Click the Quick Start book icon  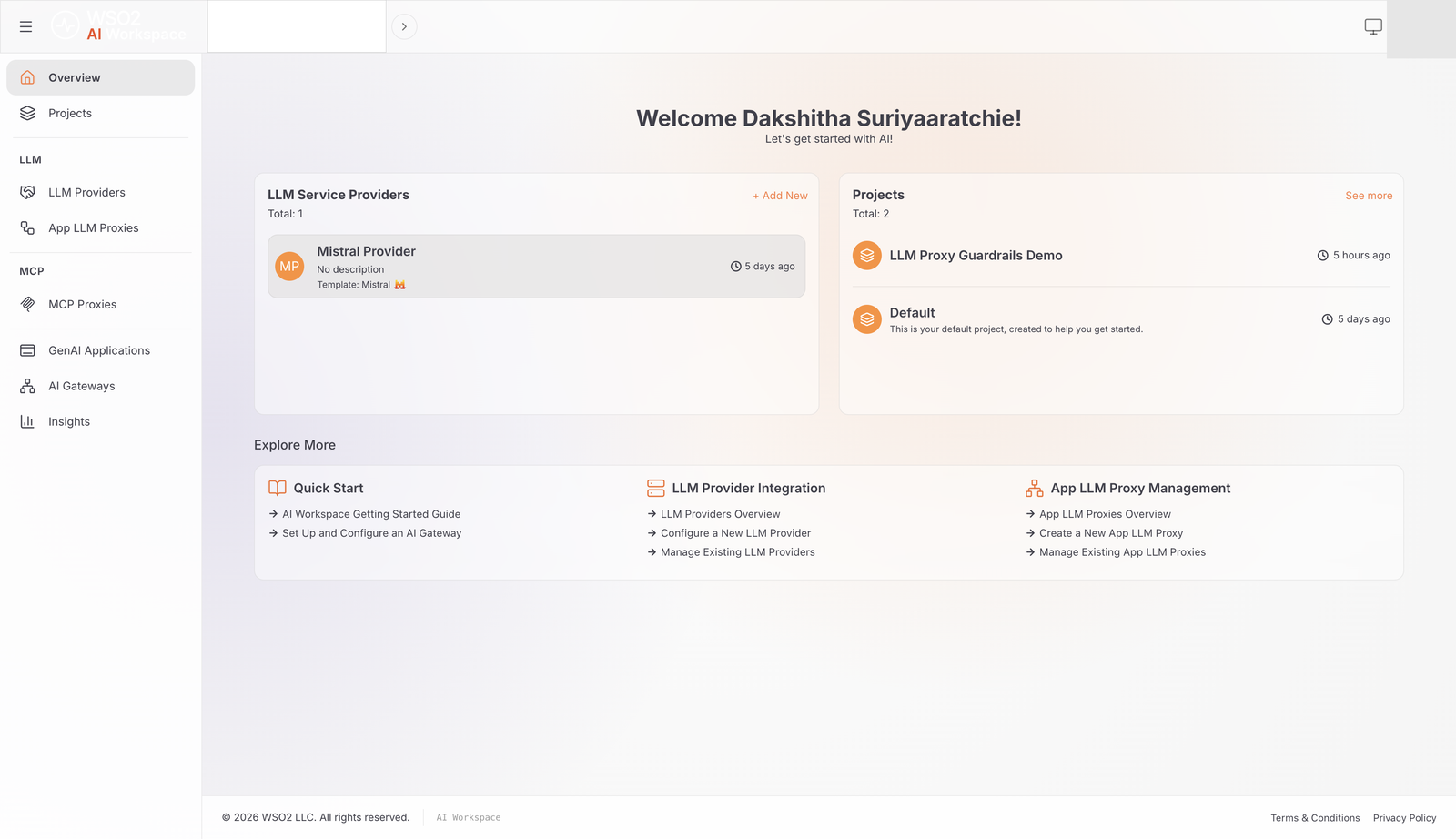tap(278, 489)
